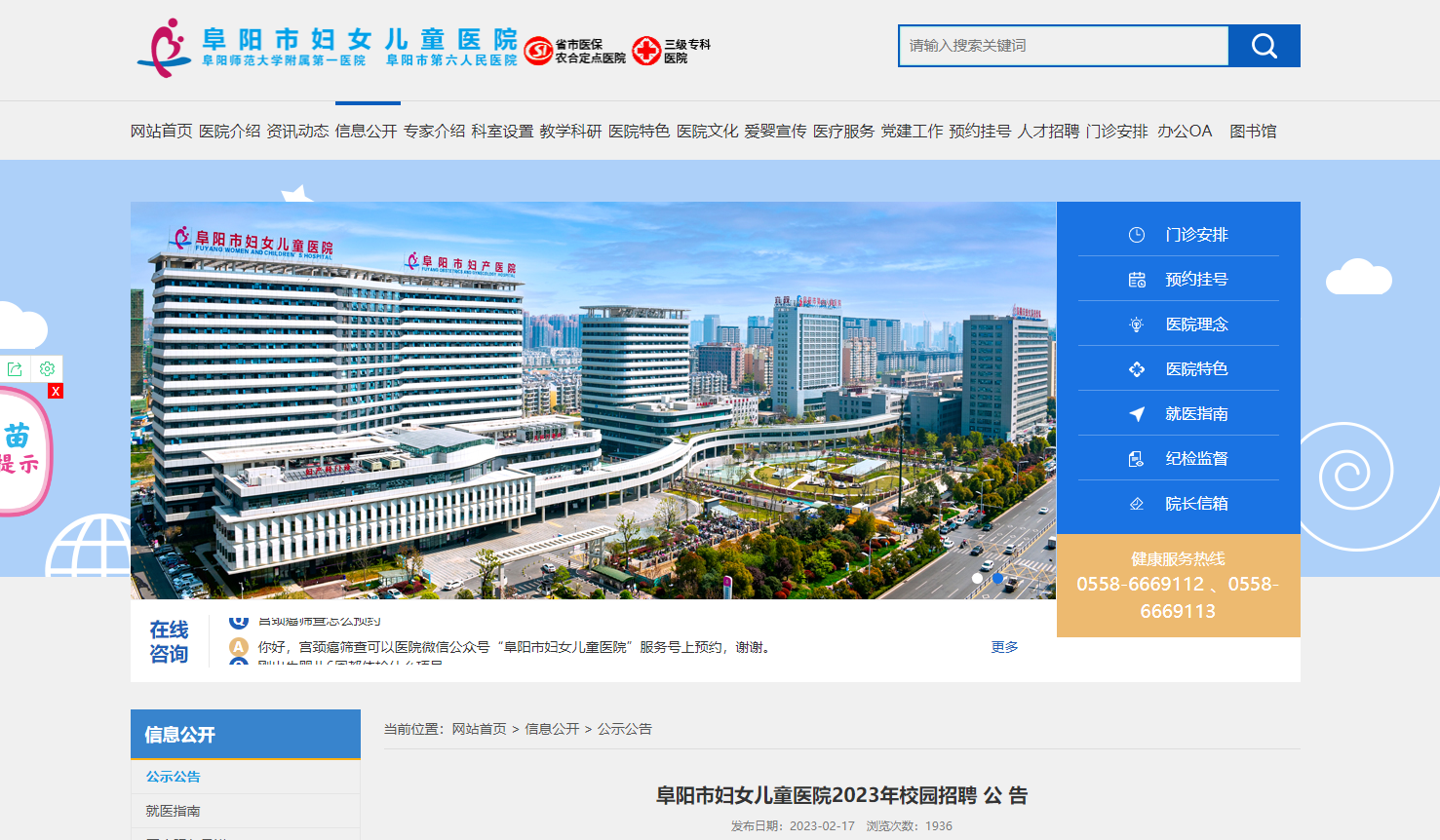Viewport: 1440px width, 840px height.
Task: Click the orange A answer icon
Action: tap(239, 647)
